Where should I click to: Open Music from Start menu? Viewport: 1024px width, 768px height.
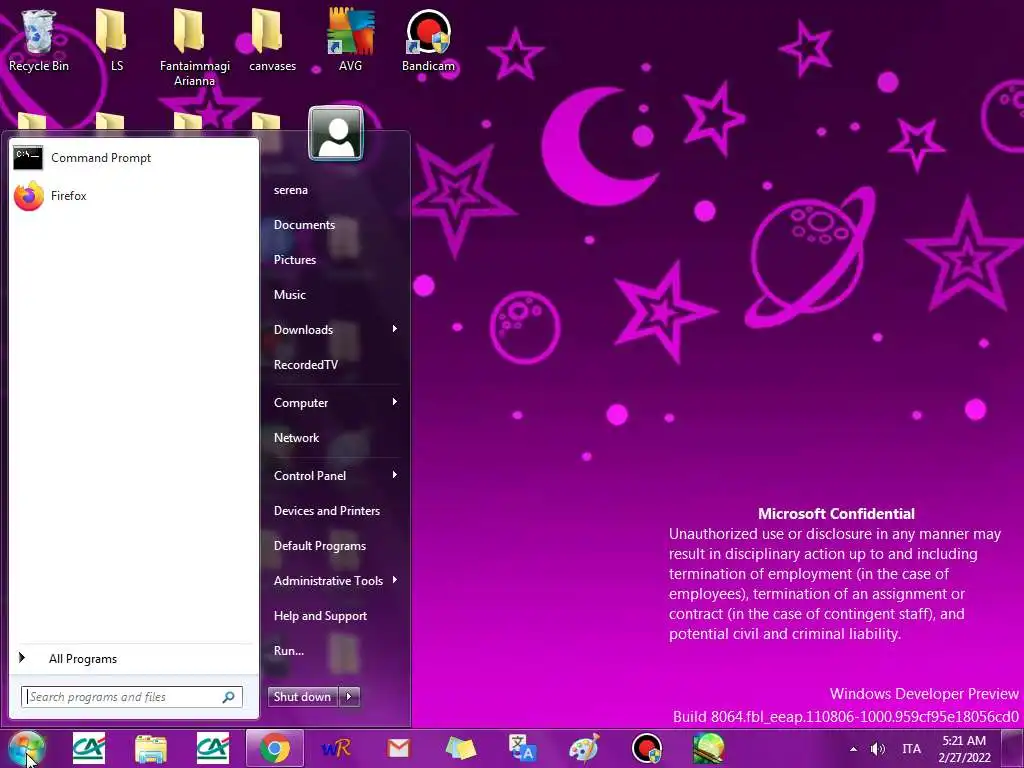tap(290, 295)
